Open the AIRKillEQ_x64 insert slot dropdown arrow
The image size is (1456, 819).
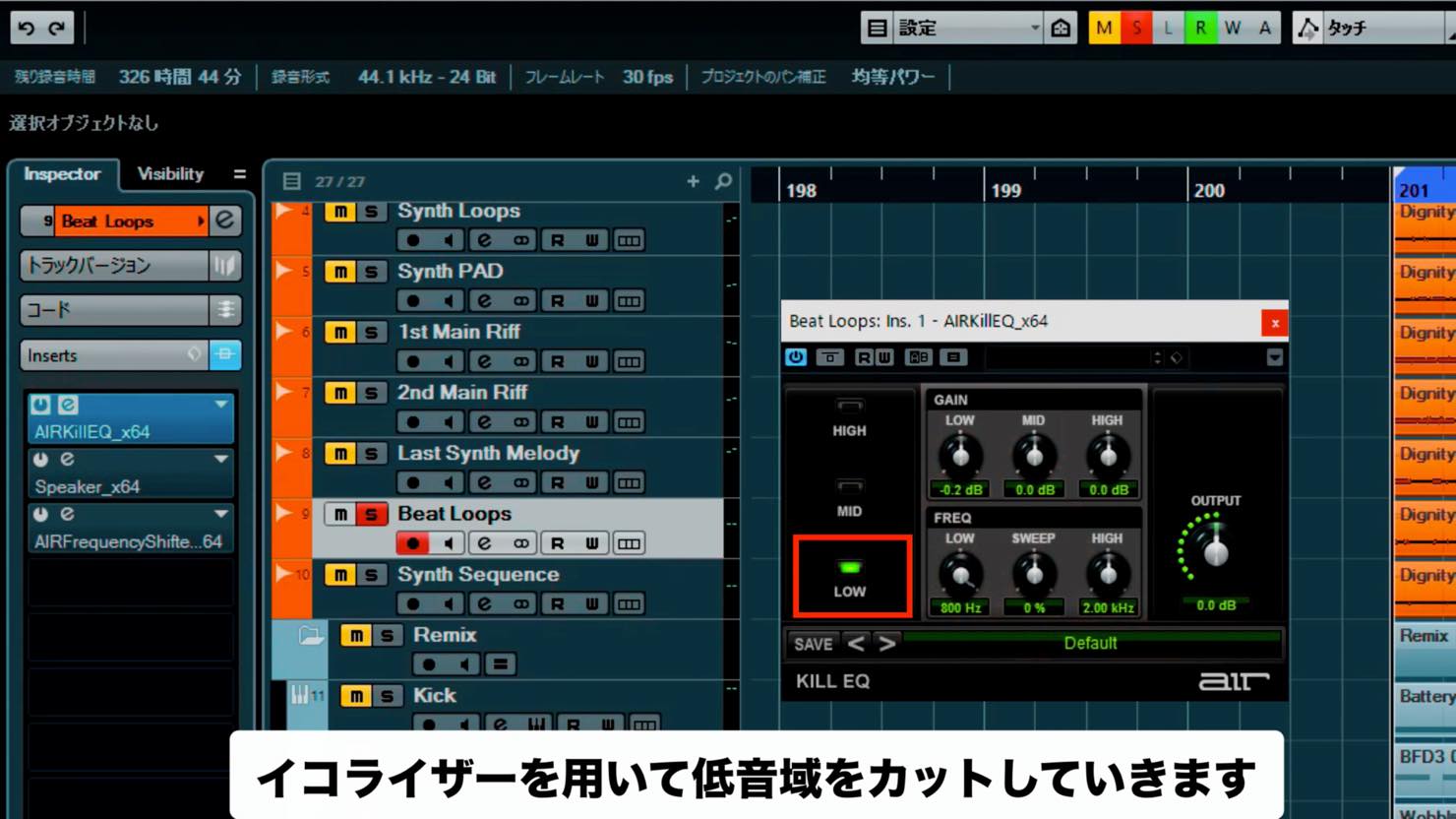click(x=221, y=405)
